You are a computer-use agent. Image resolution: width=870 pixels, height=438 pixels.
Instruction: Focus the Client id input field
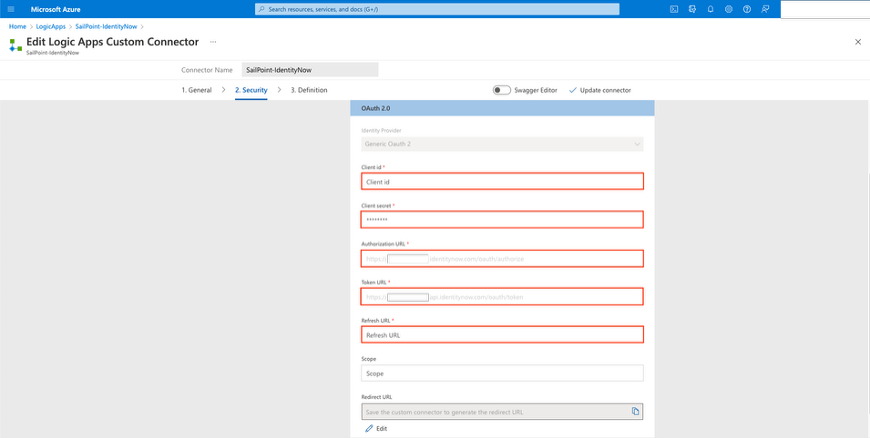[x=502, y=182]
